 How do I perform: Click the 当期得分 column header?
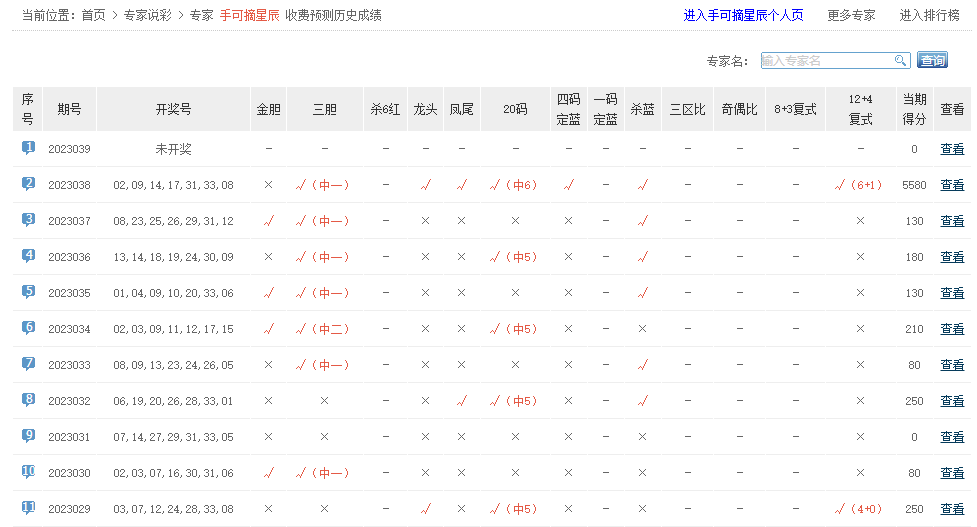tap(914, 109)
